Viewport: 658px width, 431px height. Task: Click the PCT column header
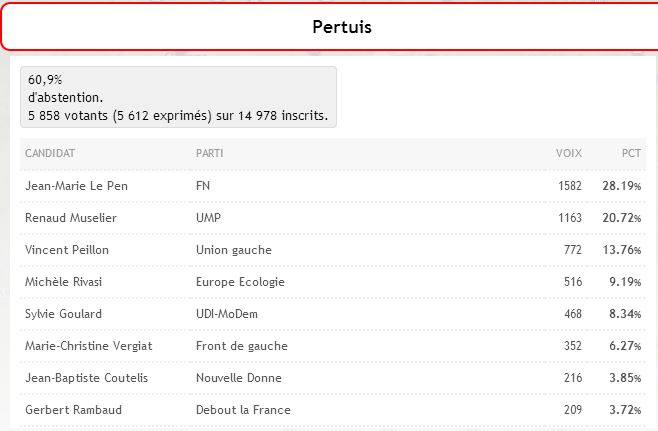[631, 153]
